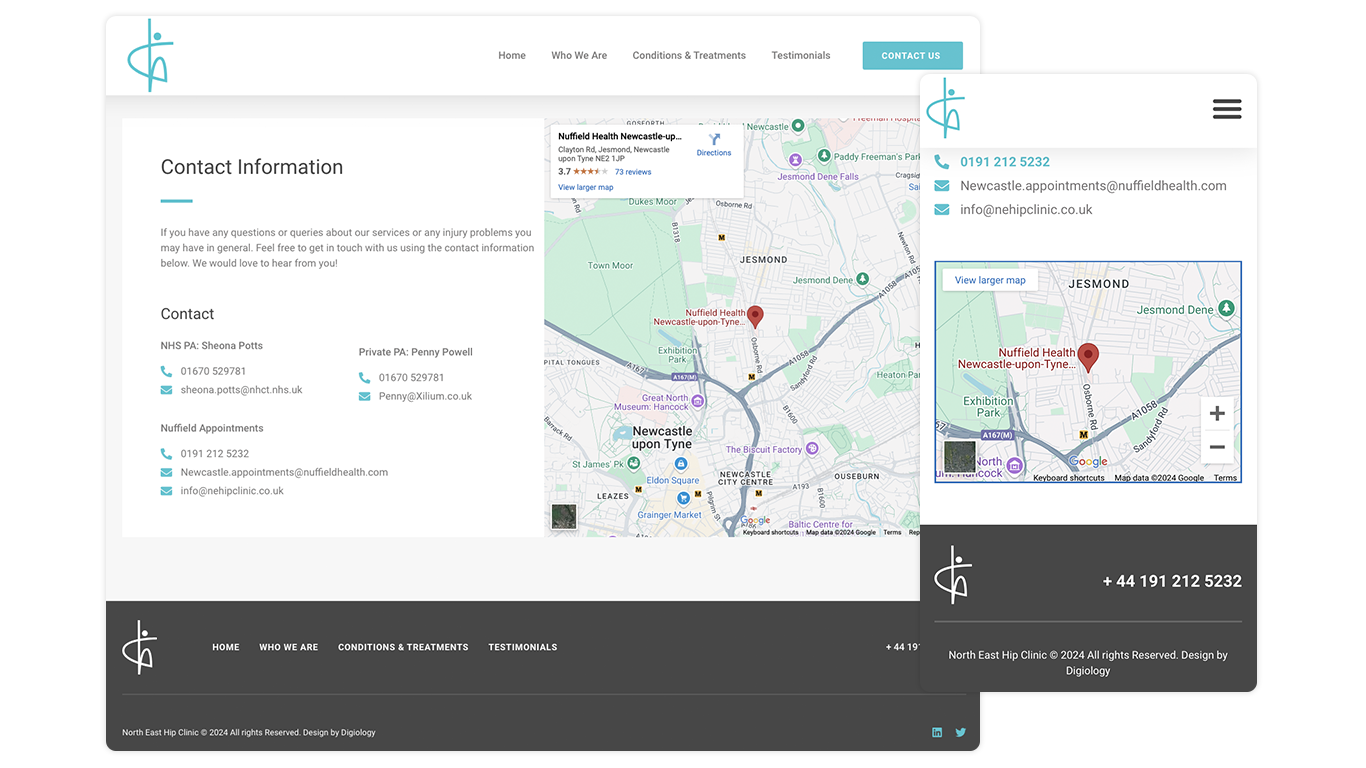Click the LinkedIn icon in the footer

(x=937, y=732)
